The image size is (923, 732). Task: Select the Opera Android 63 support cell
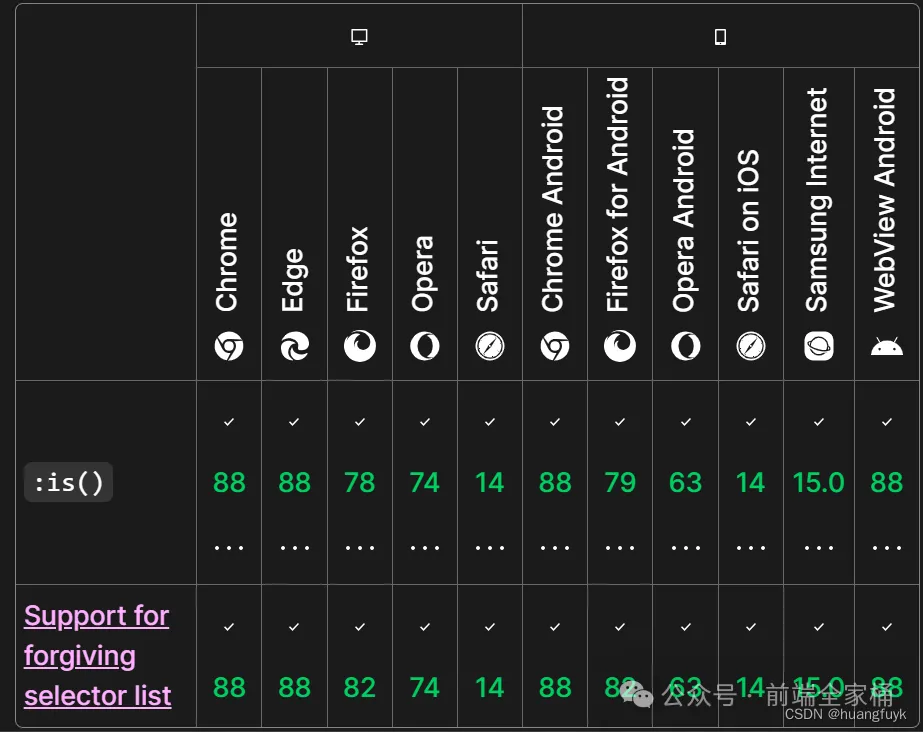click(x=686, y=483)
